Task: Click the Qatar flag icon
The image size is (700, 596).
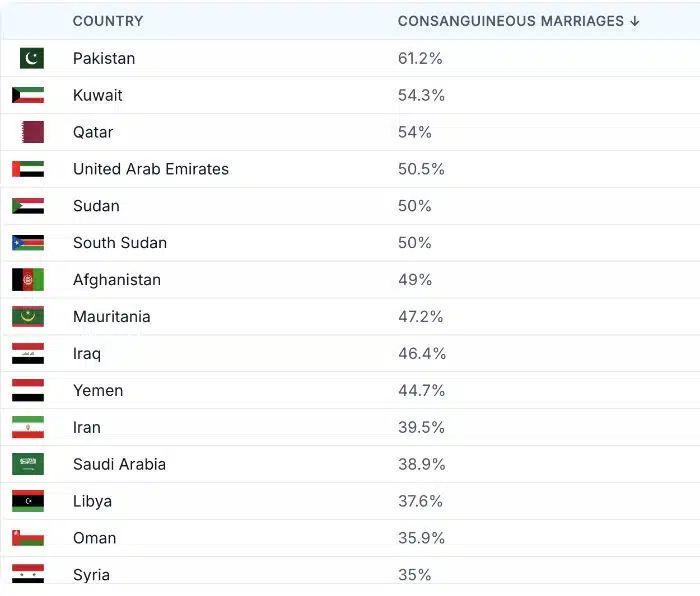Action: point(33,132)
